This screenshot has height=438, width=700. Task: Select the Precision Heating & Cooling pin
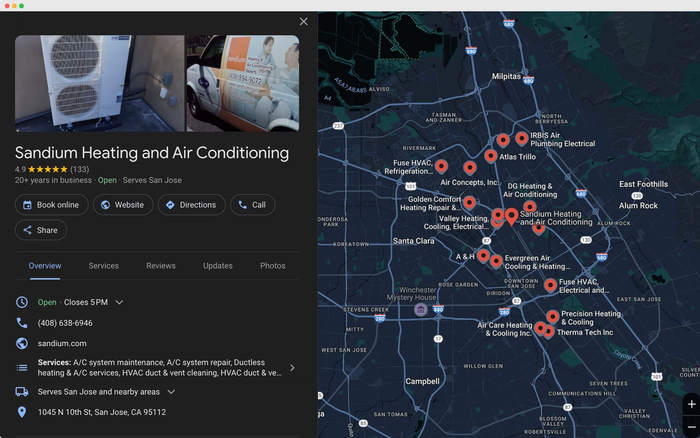553,317
